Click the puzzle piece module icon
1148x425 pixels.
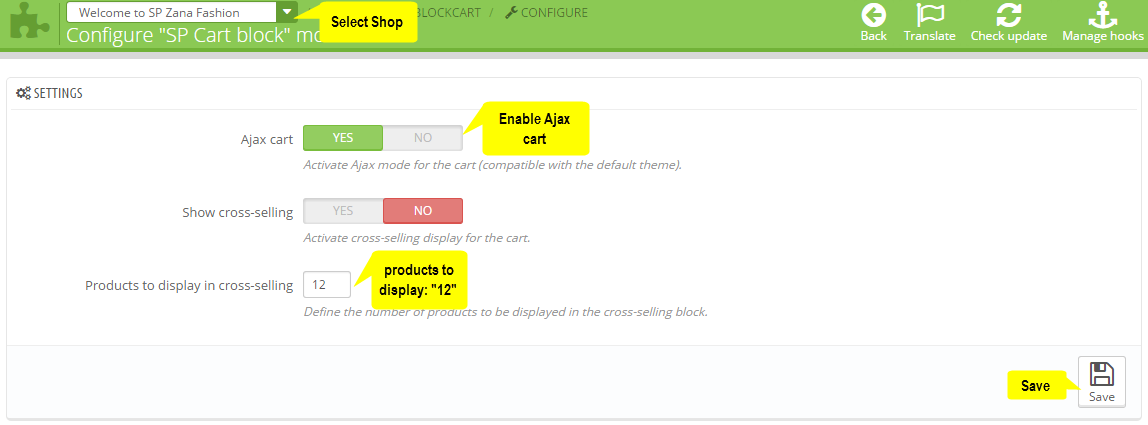click(x=29, y=22)
